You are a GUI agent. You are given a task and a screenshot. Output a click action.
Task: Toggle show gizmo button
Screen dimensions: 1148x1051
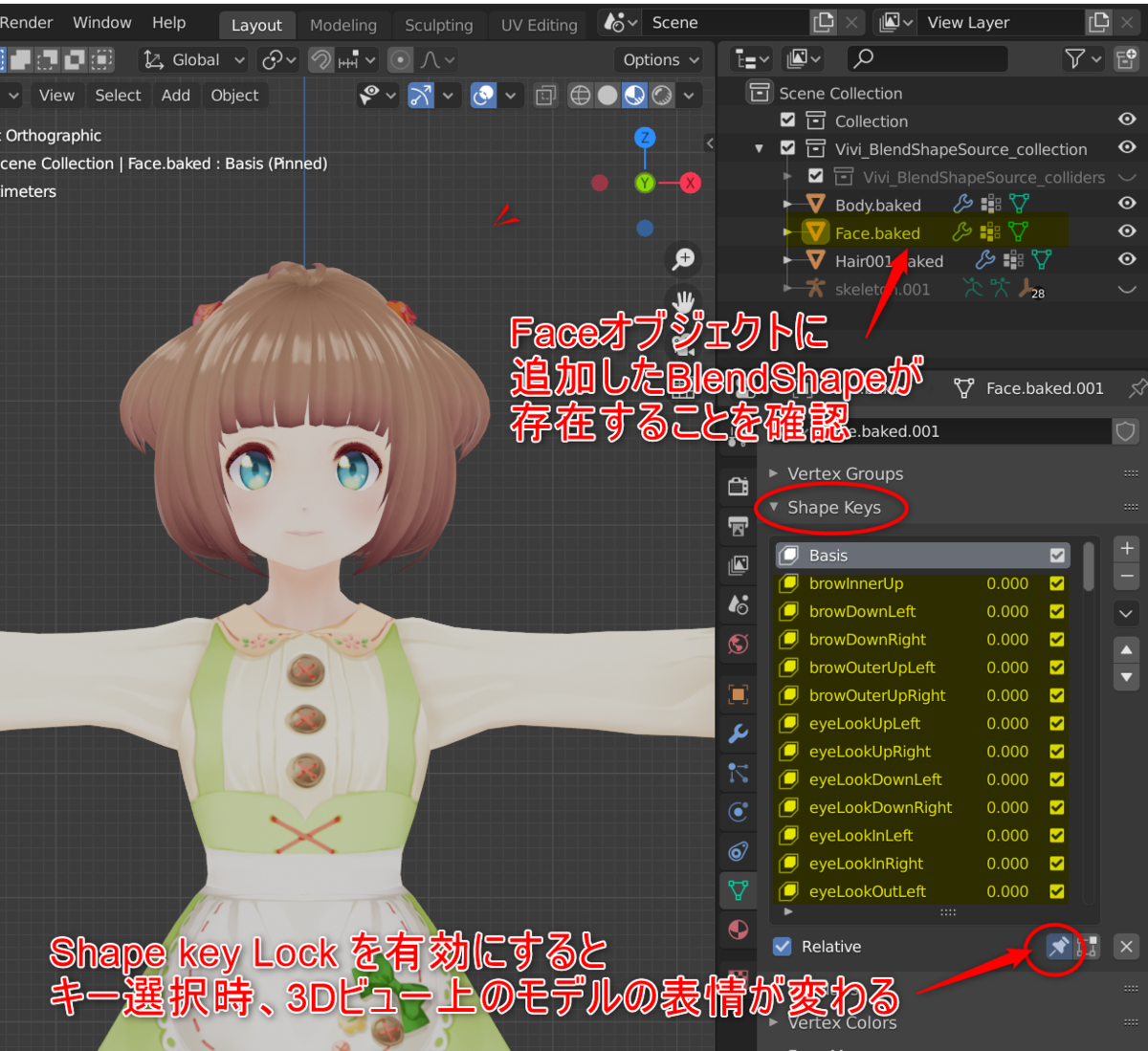click(x=421, y=96)
